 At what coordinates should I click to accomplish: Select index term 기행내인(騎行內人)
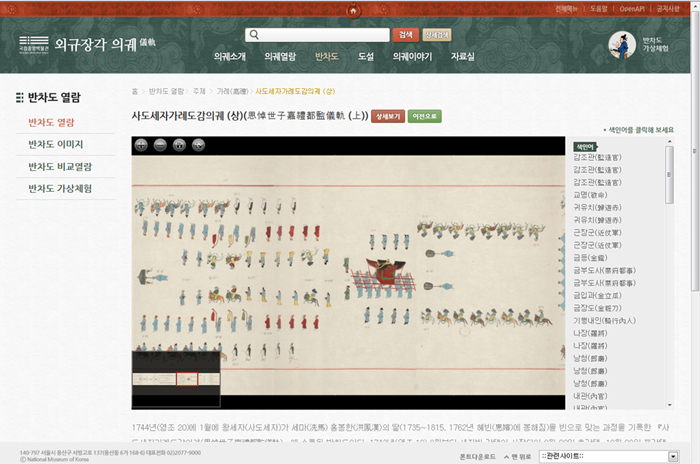[x=604, y=320]
